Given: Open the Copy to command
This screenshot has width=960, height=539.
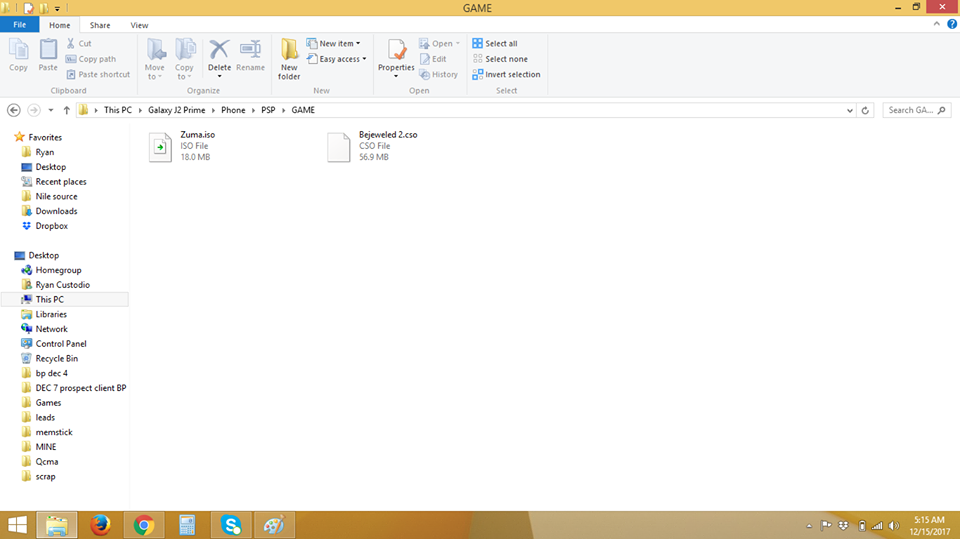Looking at the screenshot, I should pos(184,59).
